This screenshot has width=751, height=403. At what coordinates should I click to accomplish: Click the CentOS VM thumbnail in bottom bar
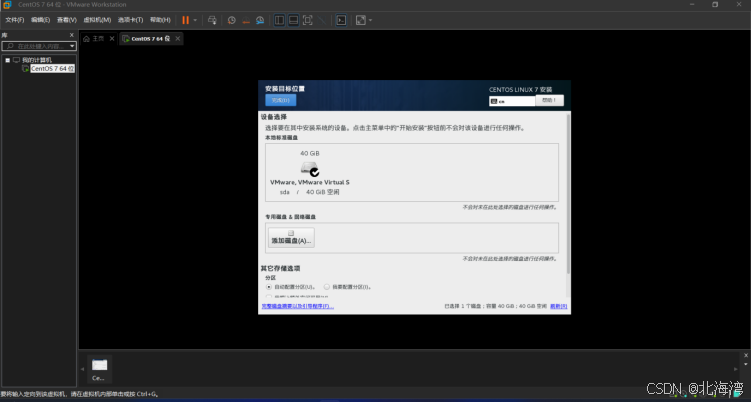pos(99,369)
